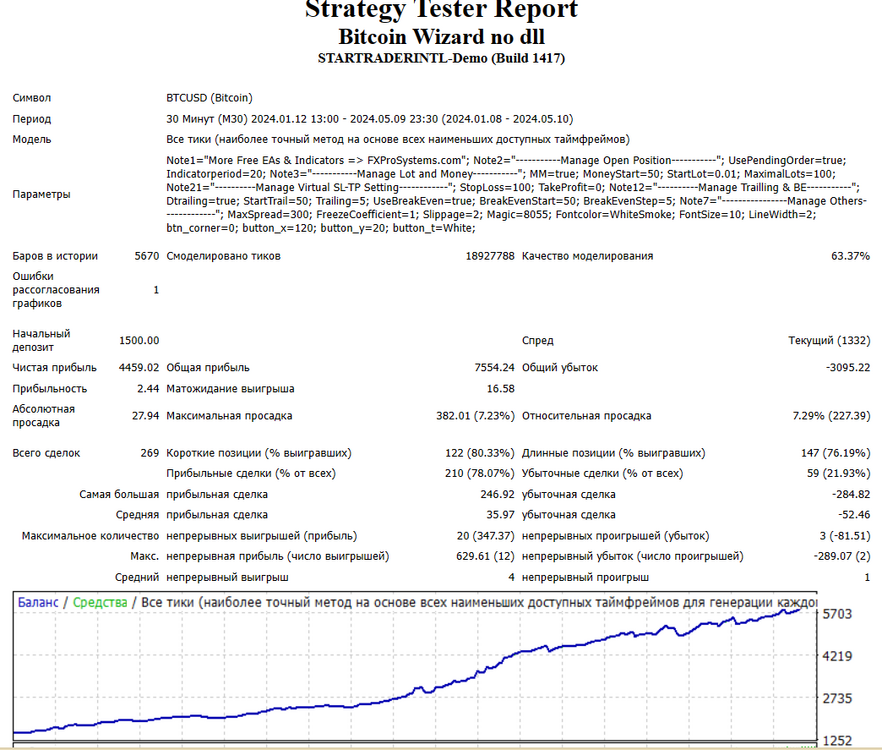Select profit trades value 210 (78.07%)
The width and height of the screenshot is (882, 750).
[x=480, y=473]
